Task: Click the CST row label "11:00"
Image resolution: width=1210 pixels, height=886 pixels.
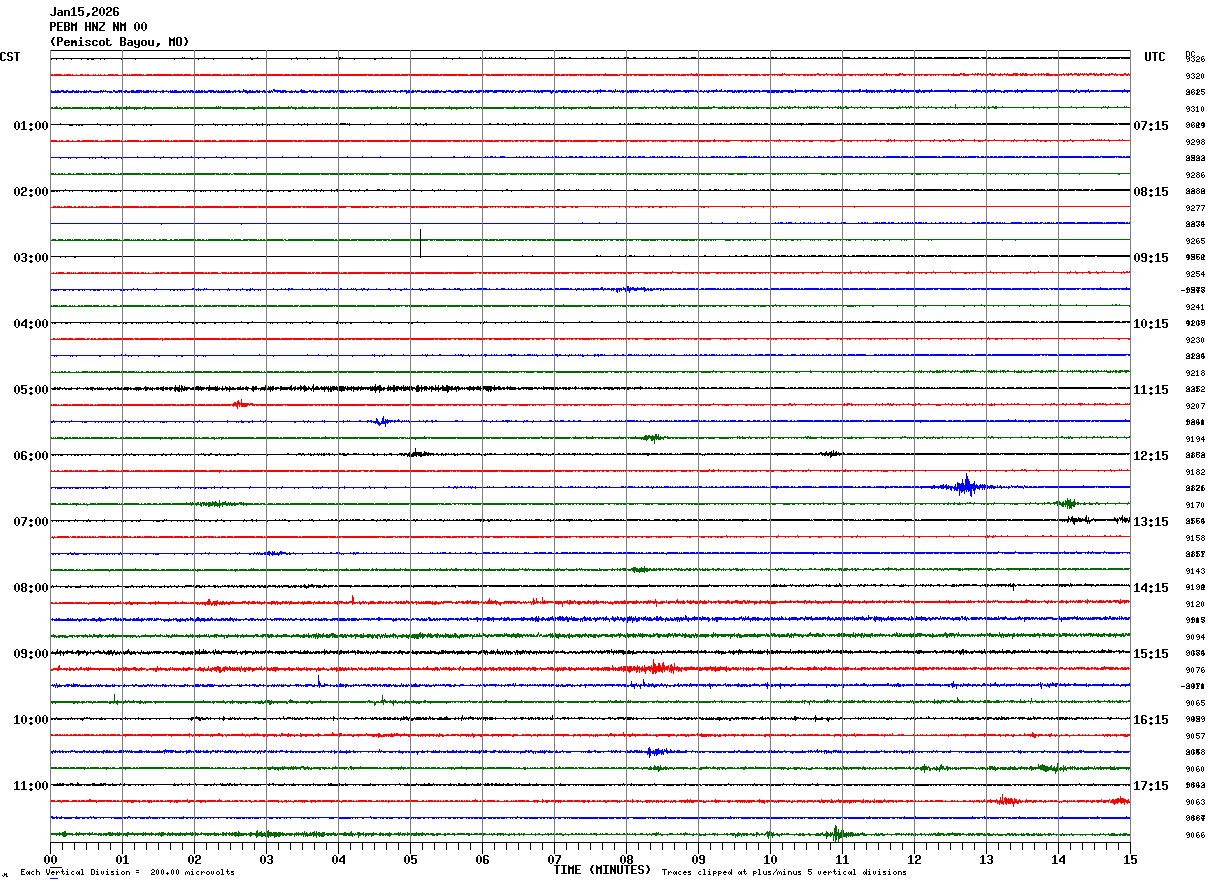Action: [x=31, y=786]
